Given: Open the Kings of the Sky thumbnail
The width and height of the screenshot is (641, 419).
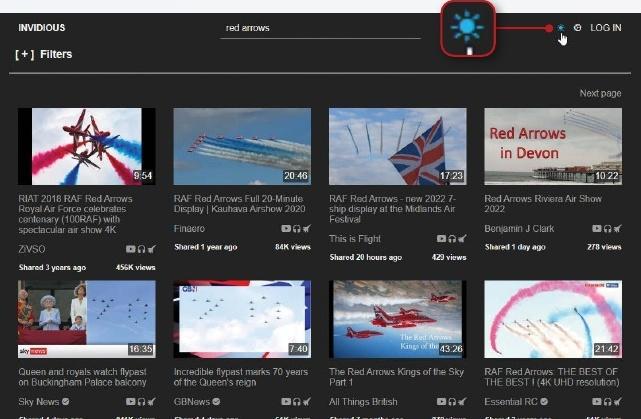Looking at the screenshot, I should click(x=397, y=319).
